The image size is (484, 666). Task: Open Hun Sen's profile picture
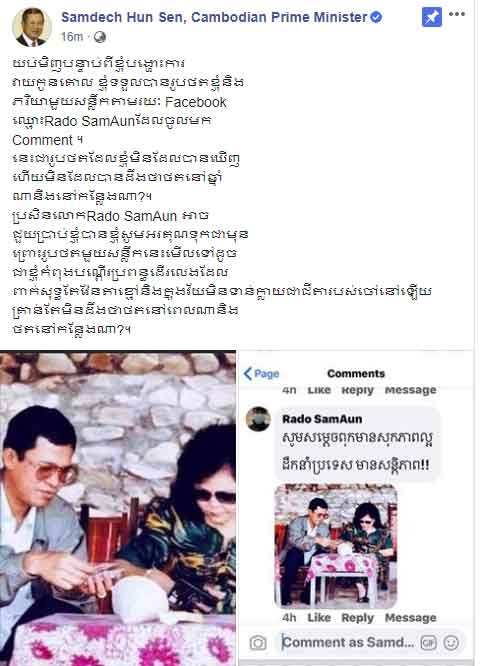31,27
